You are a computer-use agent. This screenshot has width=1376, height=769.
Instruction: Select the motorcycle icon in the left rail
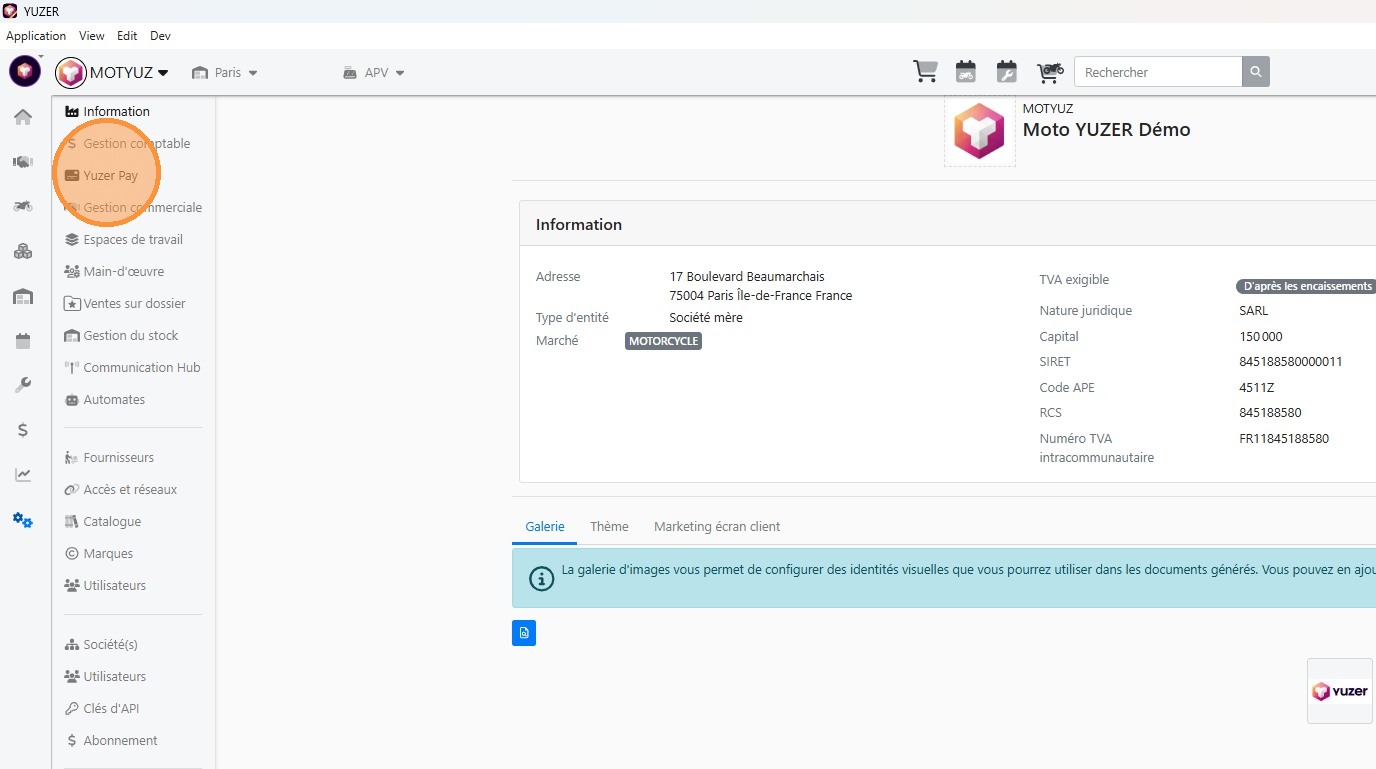(x=23, y=206)
